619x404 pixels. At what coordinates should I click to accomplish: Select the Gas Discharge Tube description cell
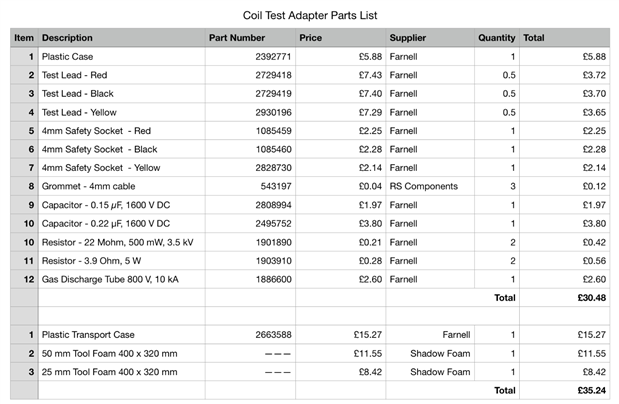coord(110,278)
